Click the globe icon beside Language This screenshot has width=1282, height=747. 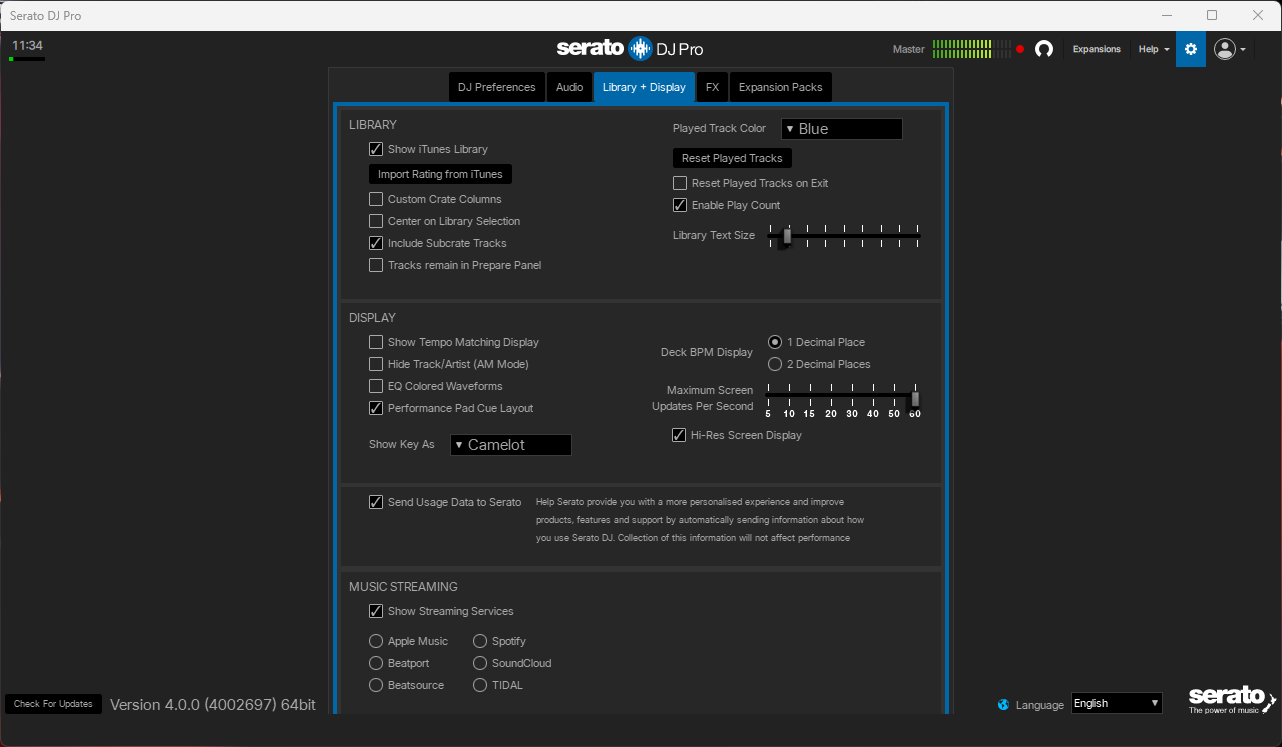(x=1004, y=705)
